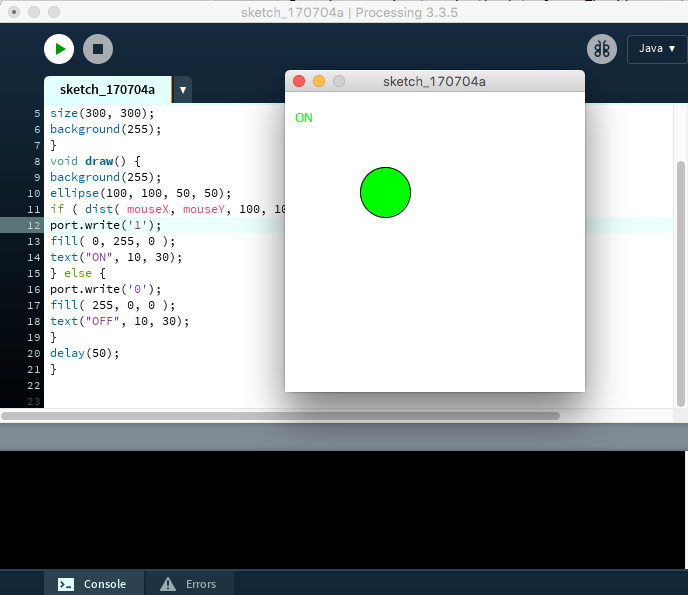Click the text("OFF", 10, 30) line
This screenshot has height=595, width=688.
(x=119, y=321)
